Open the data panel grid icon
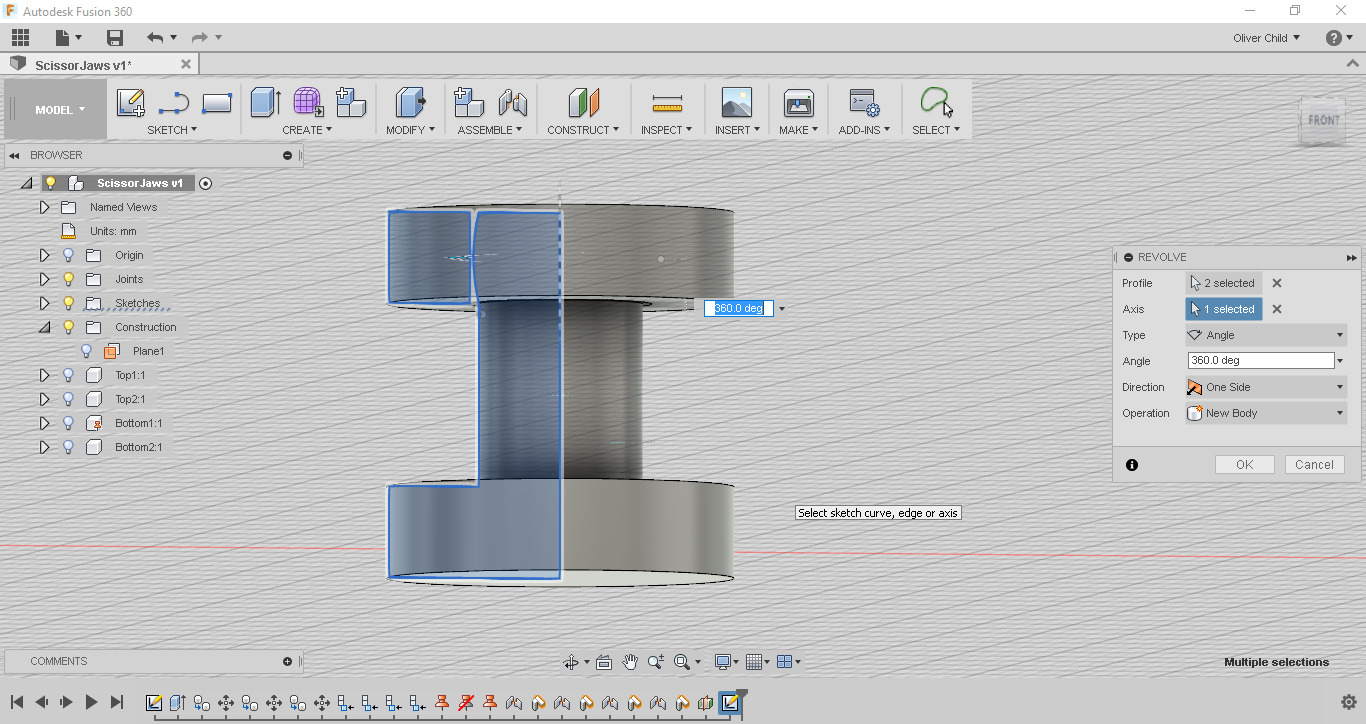 20,38
